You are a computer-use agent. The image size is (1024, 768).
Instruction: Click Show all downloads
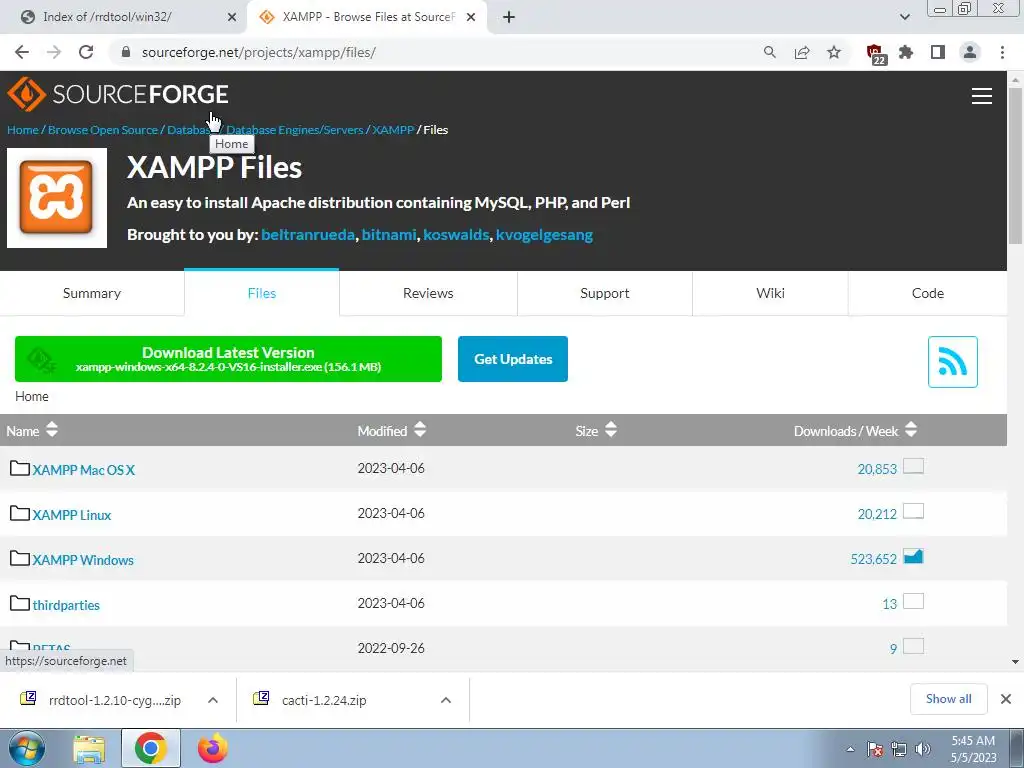pos(949,699)
